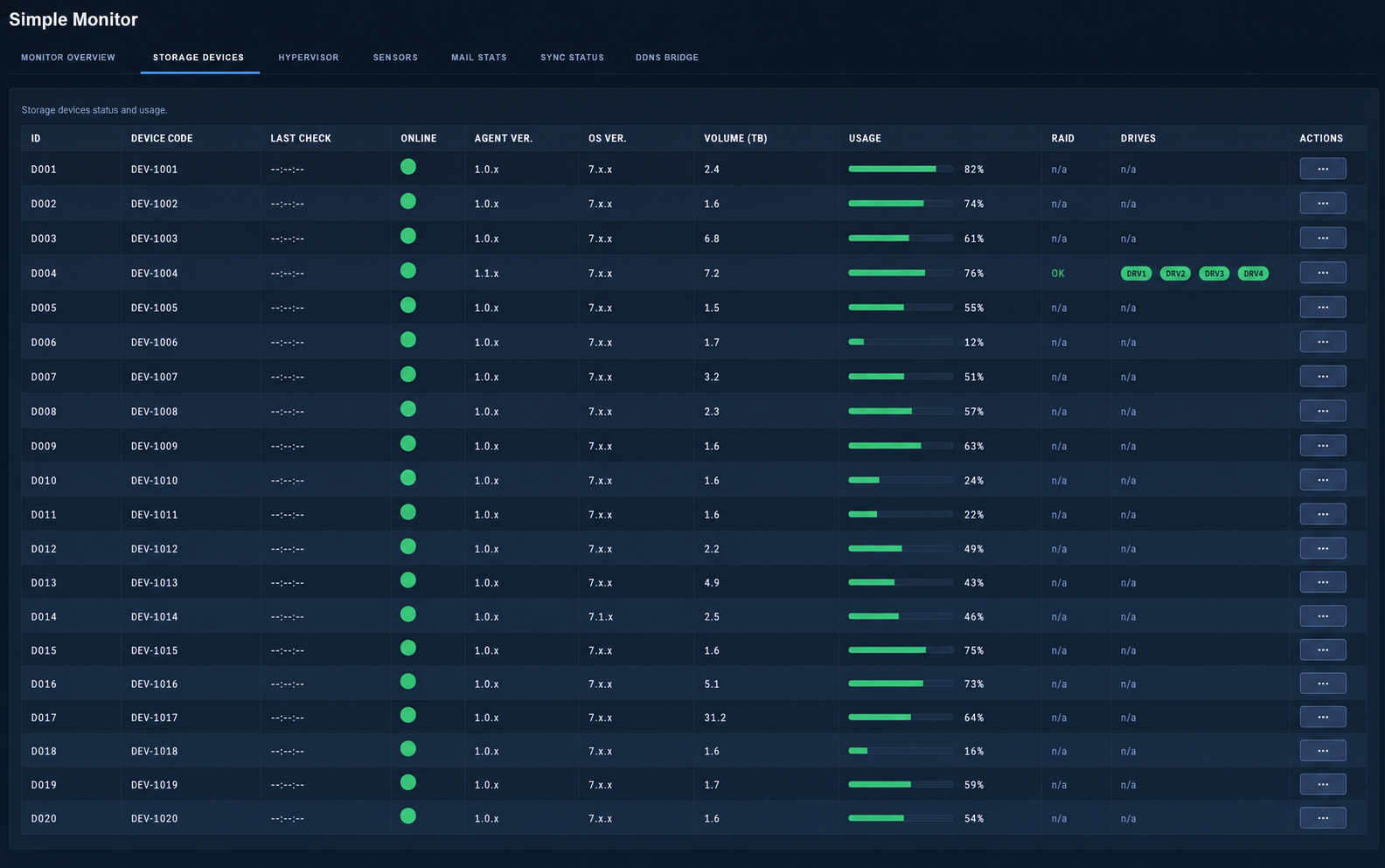The height and width of the screenshot is (868, 1385).
Task: Click the online status dot for D004
Action: tap(408, 271)
